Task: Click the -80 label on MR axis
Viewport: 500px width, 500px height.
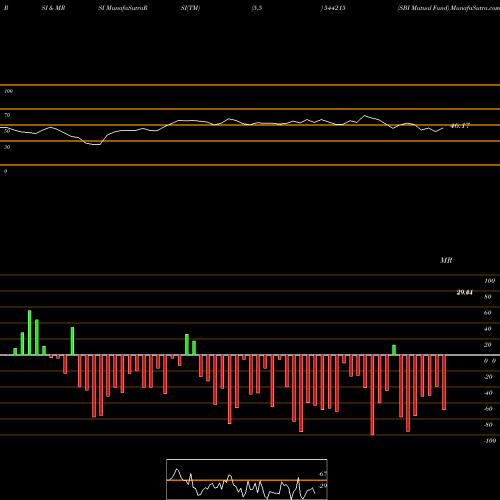Action: (x=488, y=425)
